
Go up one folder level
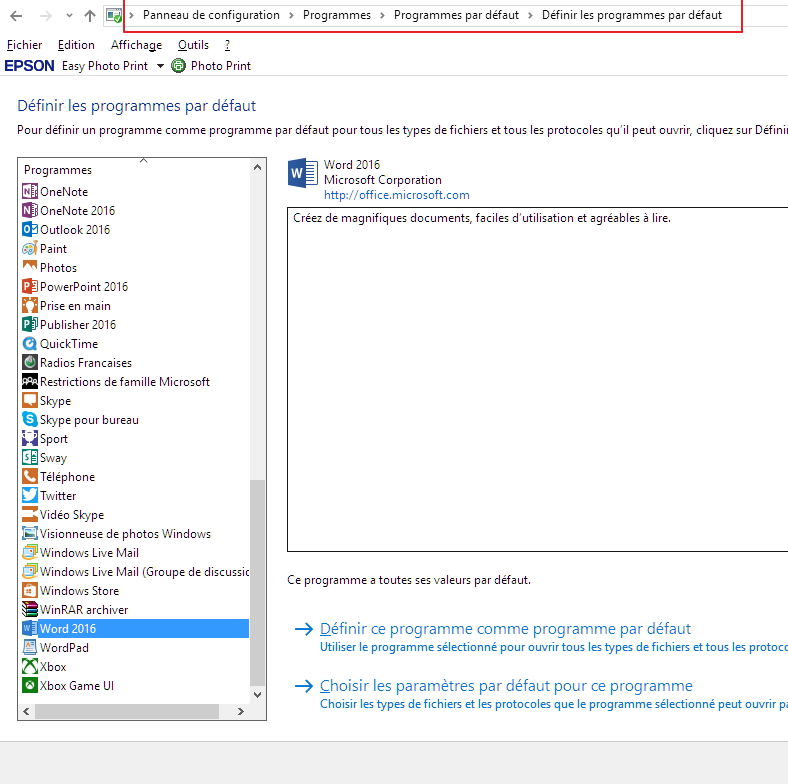[90, 16]
